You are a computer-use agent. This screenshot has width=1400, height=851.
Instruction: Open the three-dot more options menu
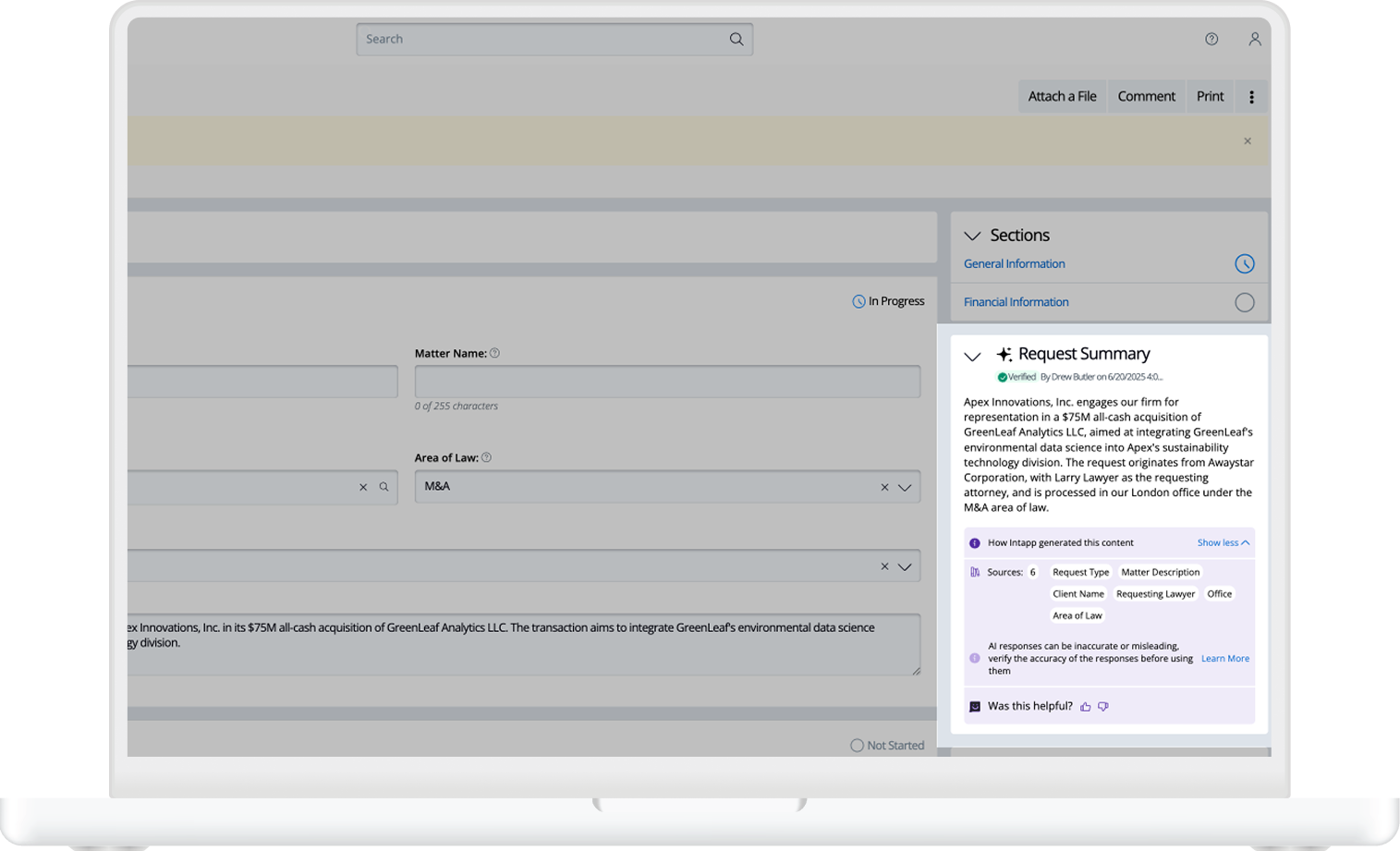tap(1251, 97)
